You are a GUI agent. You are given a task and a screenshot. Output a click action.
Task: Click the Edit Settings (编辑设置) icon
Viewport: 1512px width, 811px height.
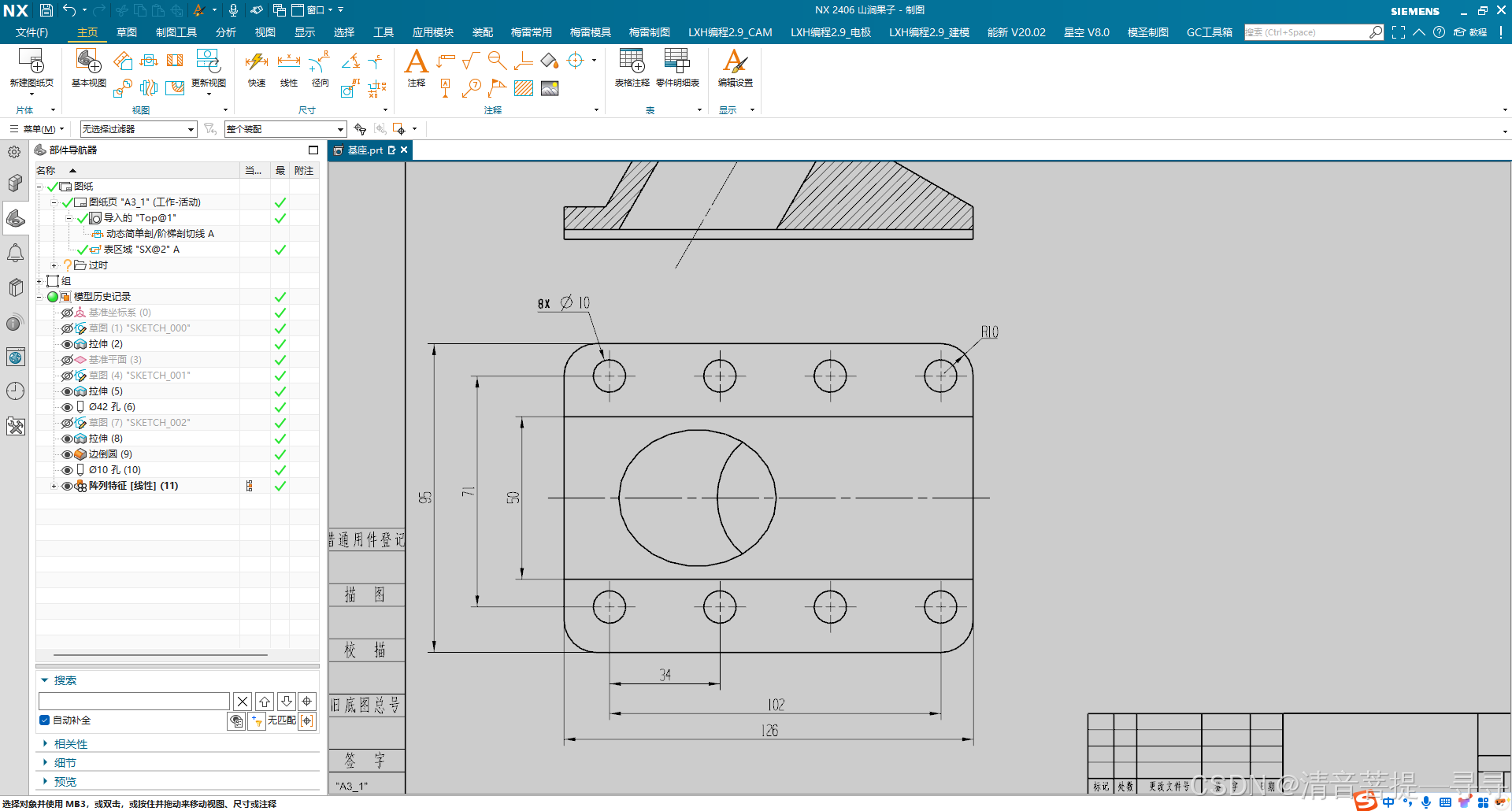pyautogui.click(x=735, y=61)
